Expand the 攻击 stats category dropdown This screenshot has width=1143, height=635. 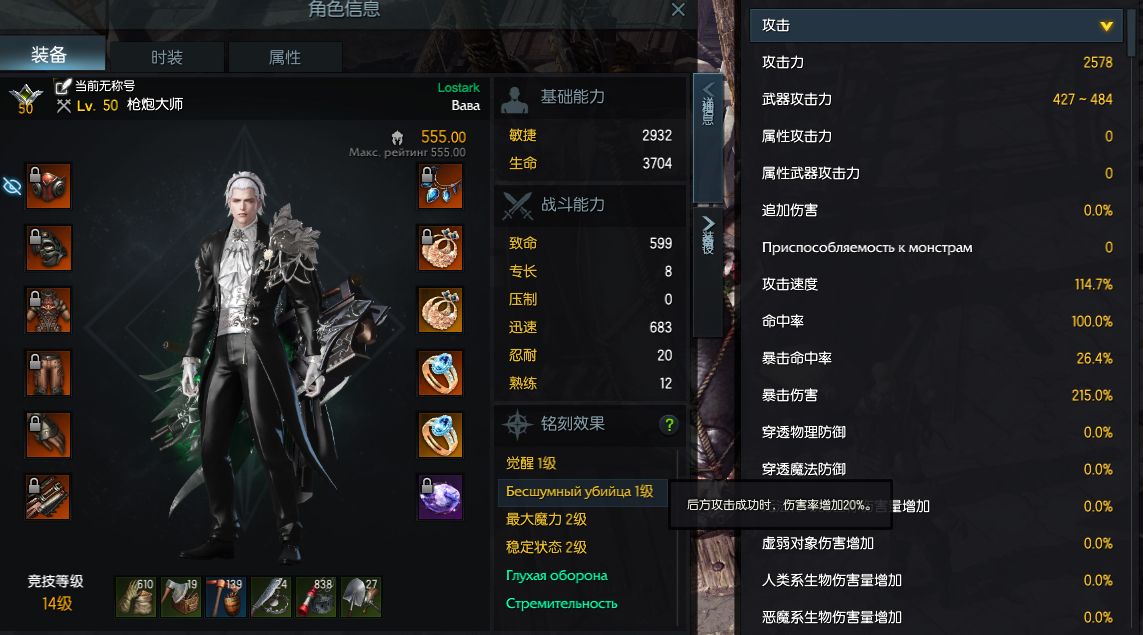pyautogui.click(x=936, y=26)
